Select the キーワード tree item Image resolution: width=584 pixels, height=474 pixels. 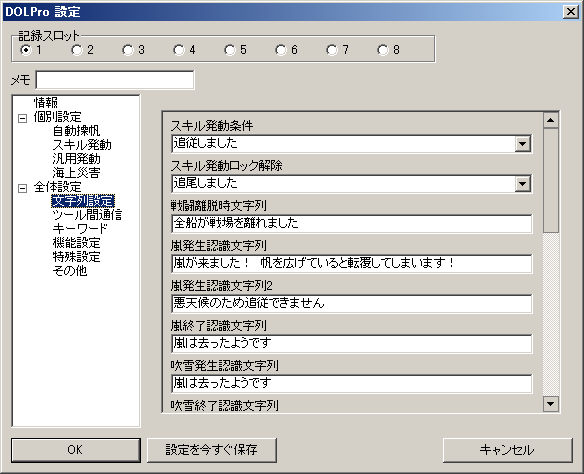point(80,229)
